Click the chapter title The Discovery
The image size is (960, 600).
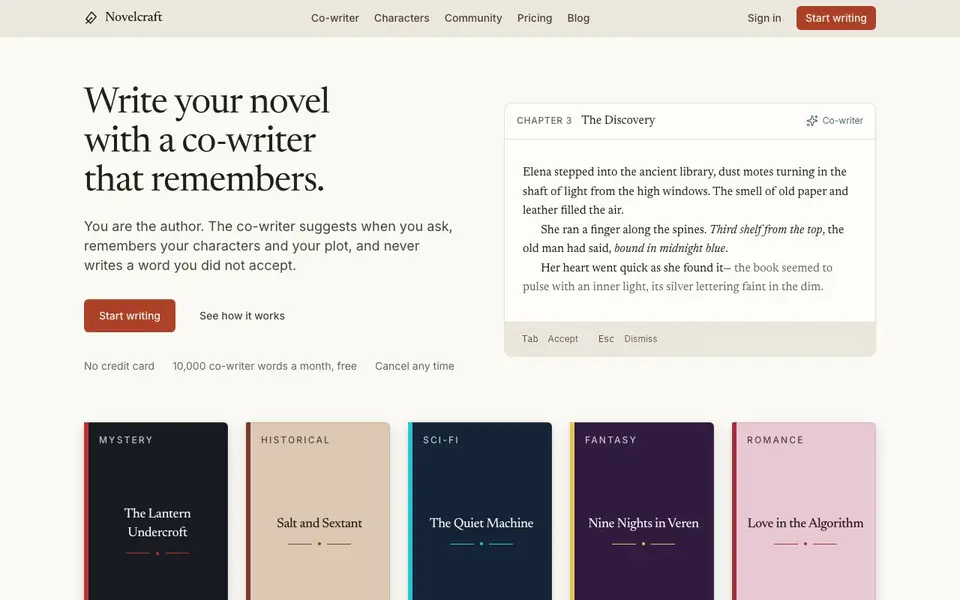(618, 120)
